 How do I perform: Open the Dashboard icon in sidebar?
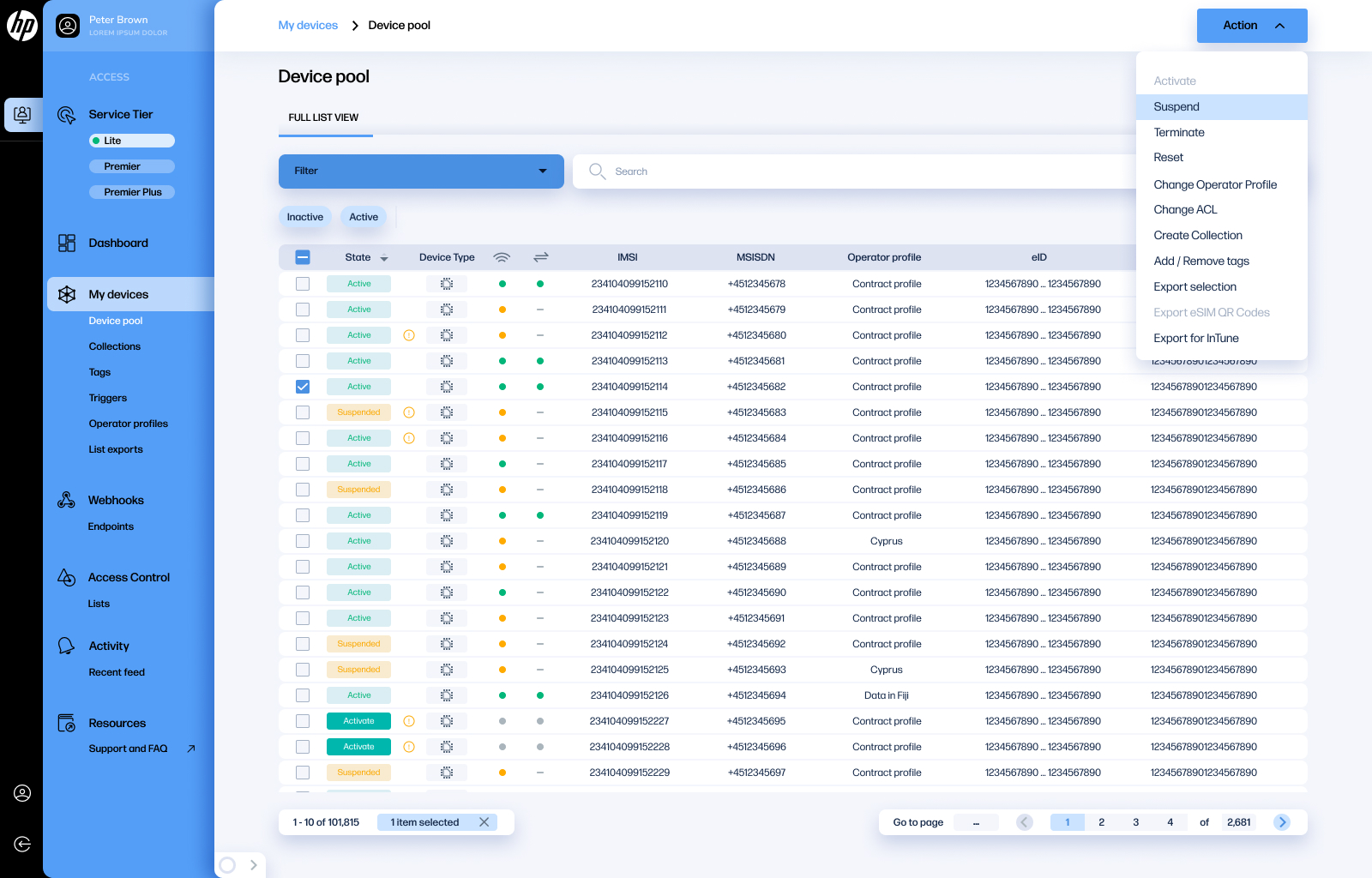coord(67,244)
